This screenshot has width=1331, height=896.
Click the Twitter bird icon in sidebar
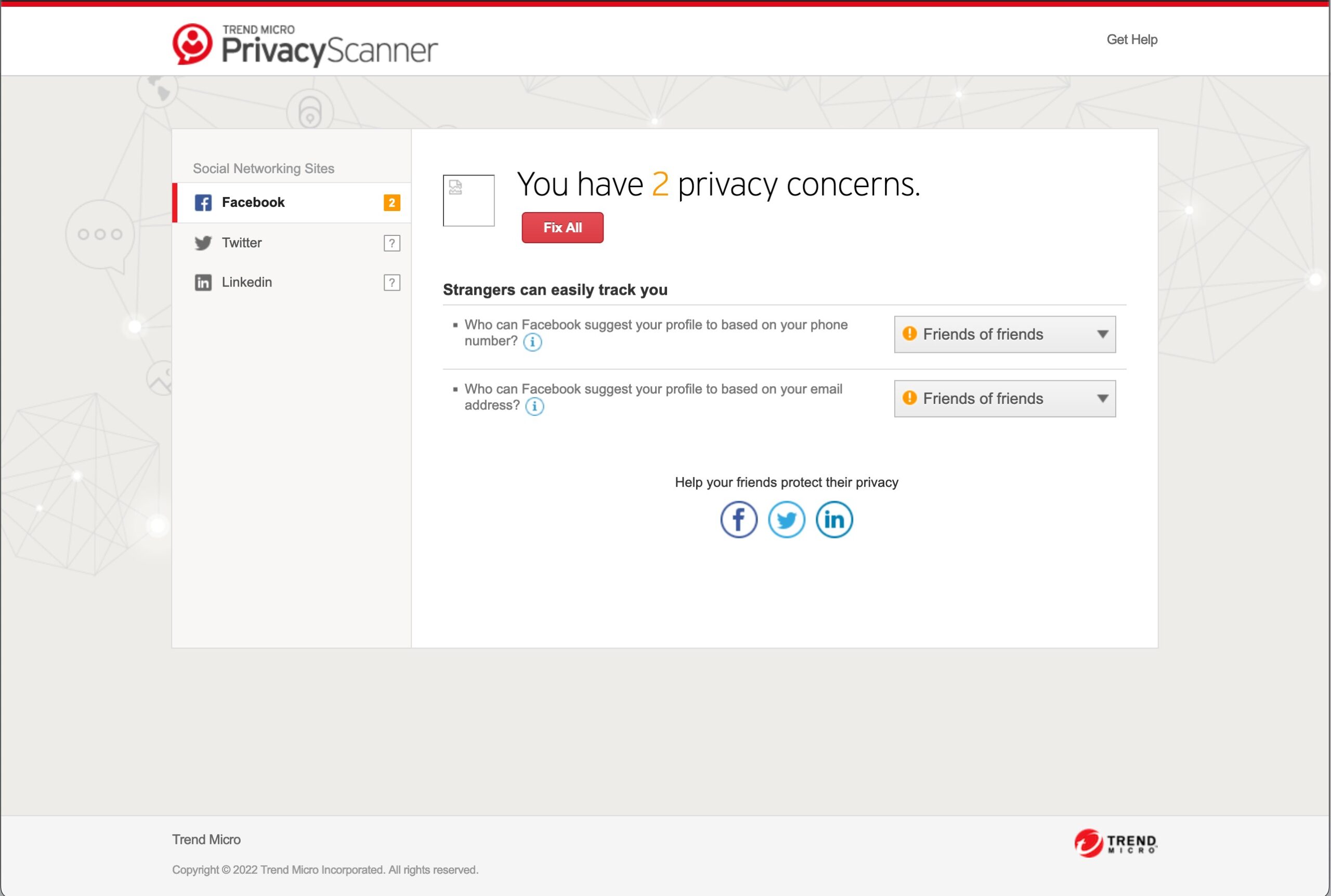(203, 243)
